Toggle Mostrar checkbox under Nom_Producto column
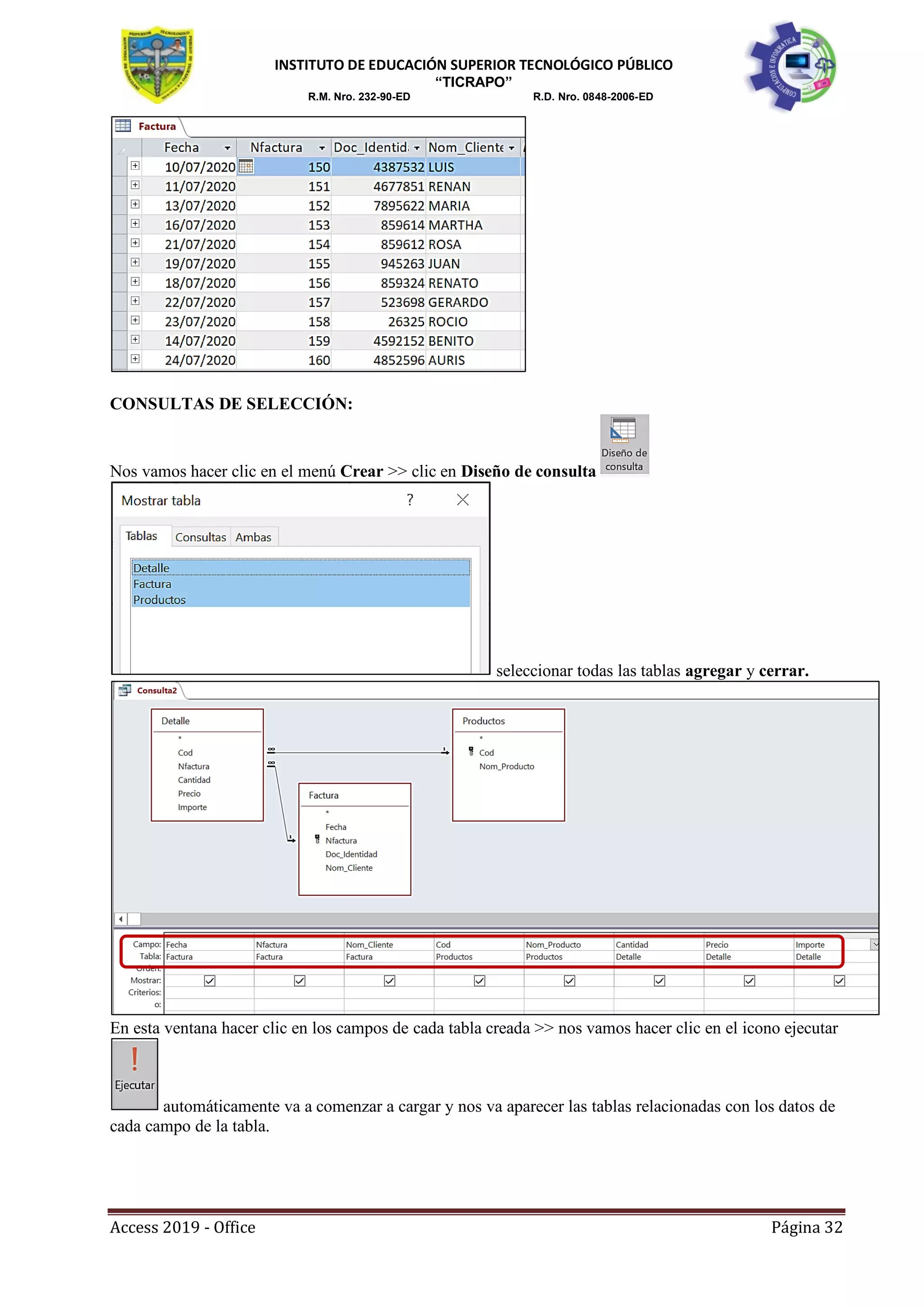 [569, 980]
